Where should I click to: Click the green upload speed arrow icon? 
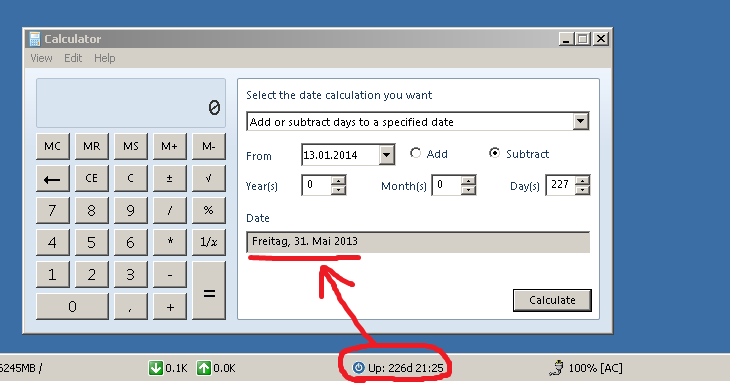204,368
